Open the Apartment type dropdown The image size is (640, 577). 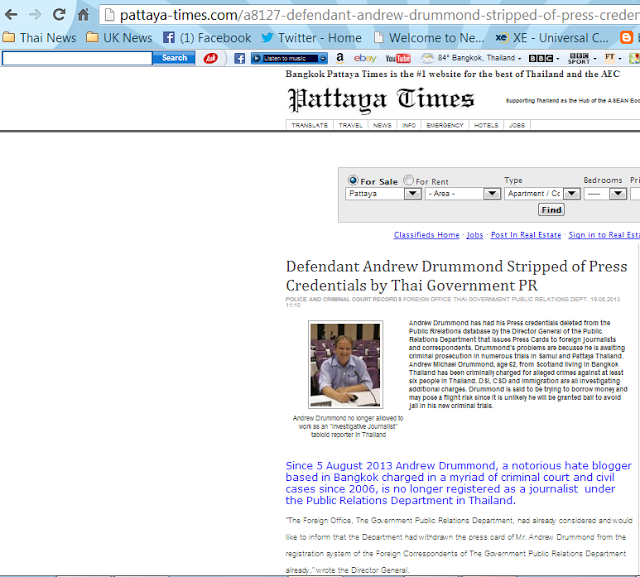[542, 193]
